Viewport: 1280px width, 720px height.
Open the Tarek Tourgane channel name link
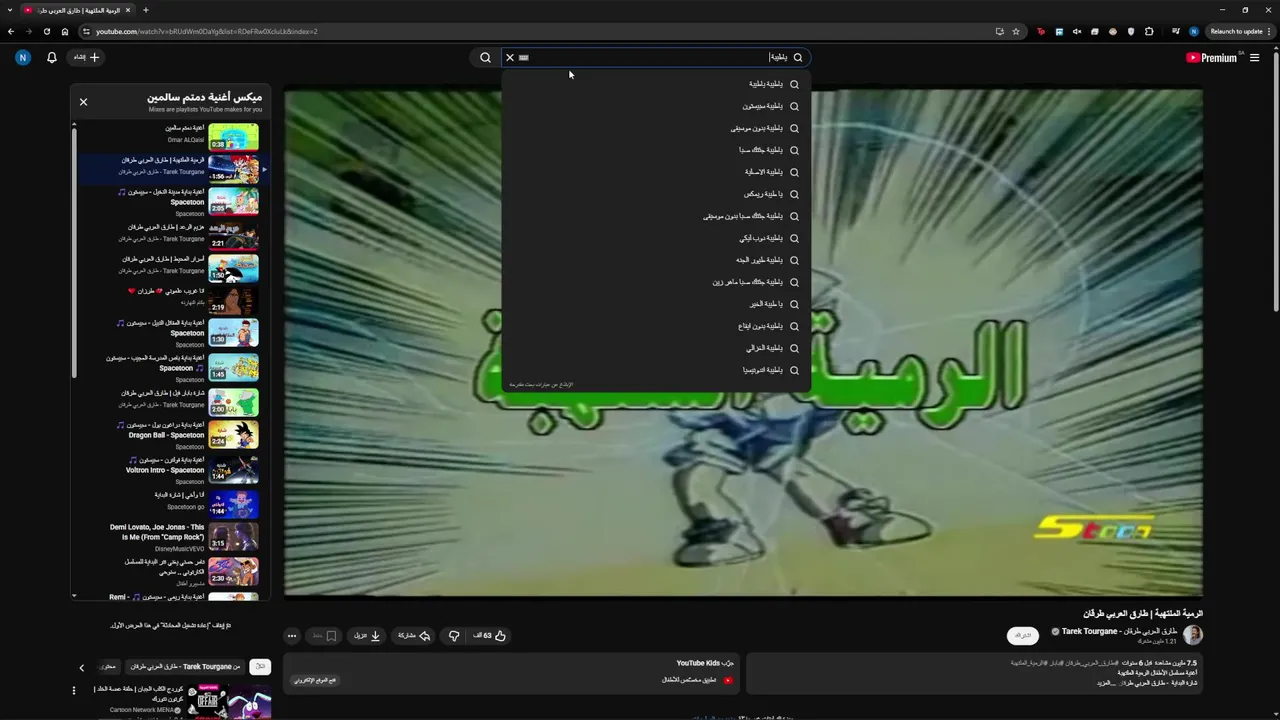(1119, 631)
